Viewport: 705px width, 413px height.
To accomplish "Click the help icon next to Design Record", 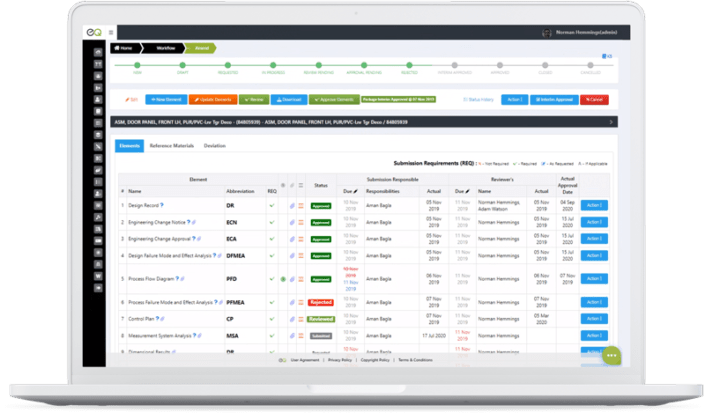I will coord(162,205).
